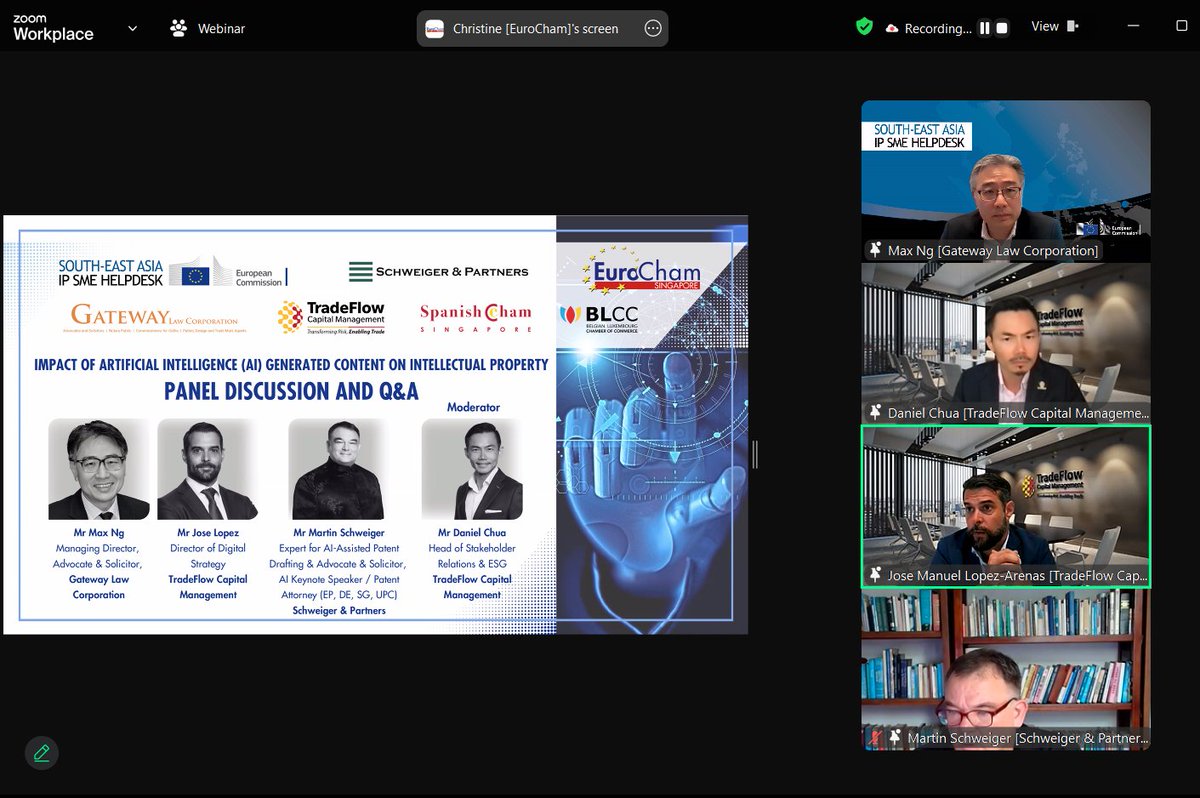The width and height of the screenshot is (1200, 798).
Task: Open the annotate pencil tool
Action: click(x=41, y=753)
